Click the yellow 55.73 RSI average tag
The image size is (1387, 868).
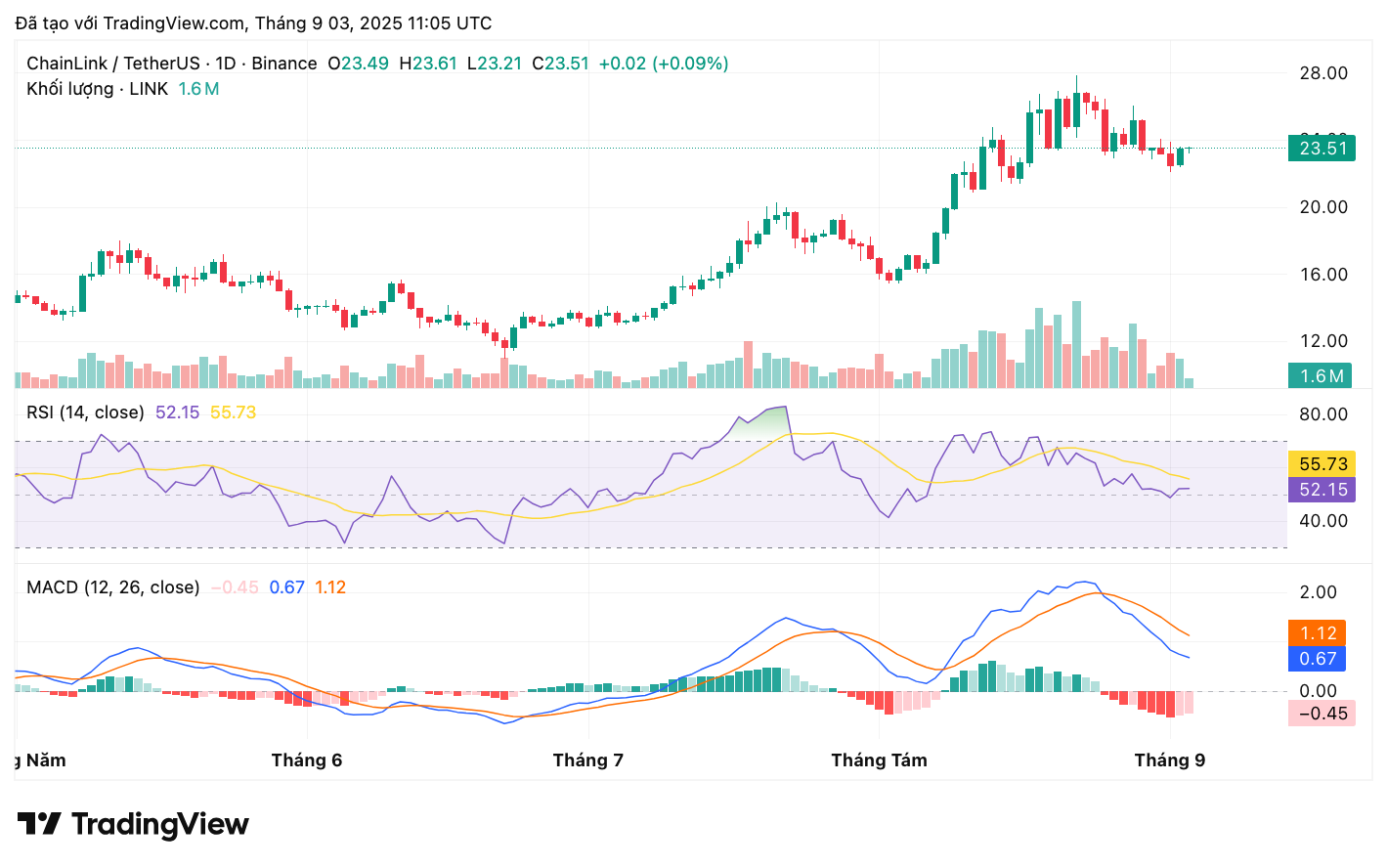tap(1322, 464)
